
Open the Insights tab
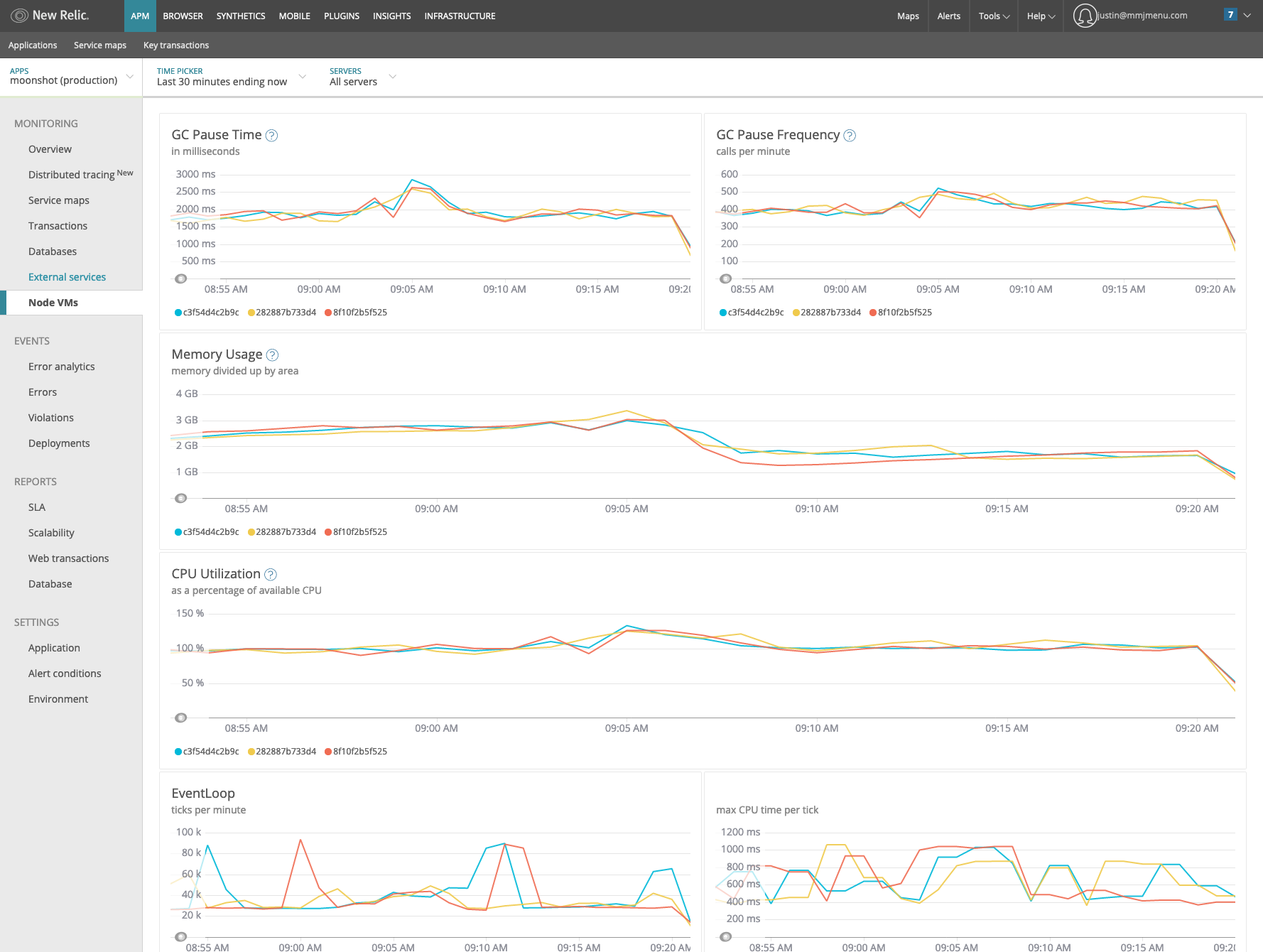pyautogui.click(x=392, y=16)
